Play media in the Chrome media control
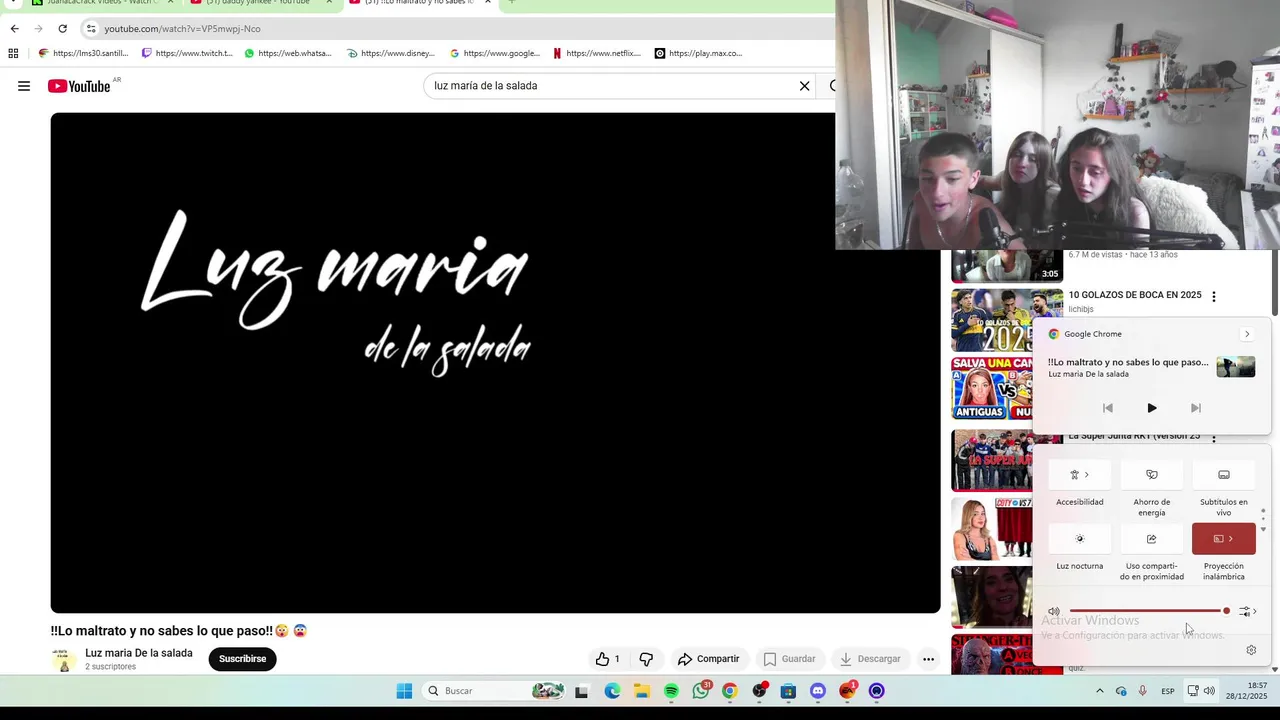1280x720 pixels. (x=1152, y=408)
